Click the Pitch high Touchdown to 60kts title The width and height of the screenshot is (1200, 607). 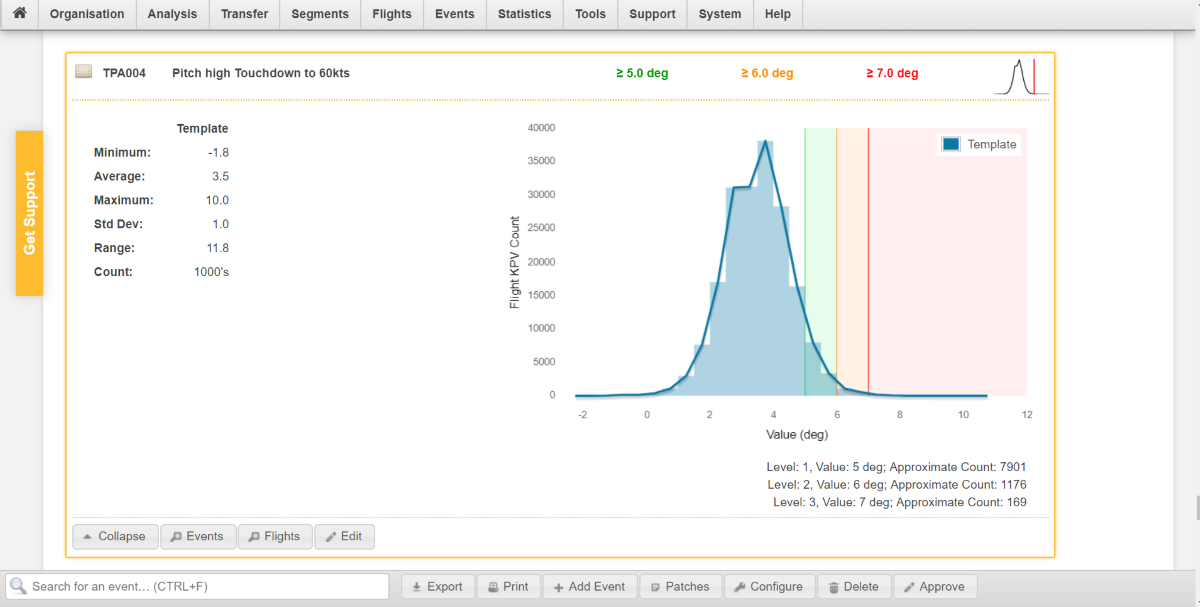coord(261,73)
